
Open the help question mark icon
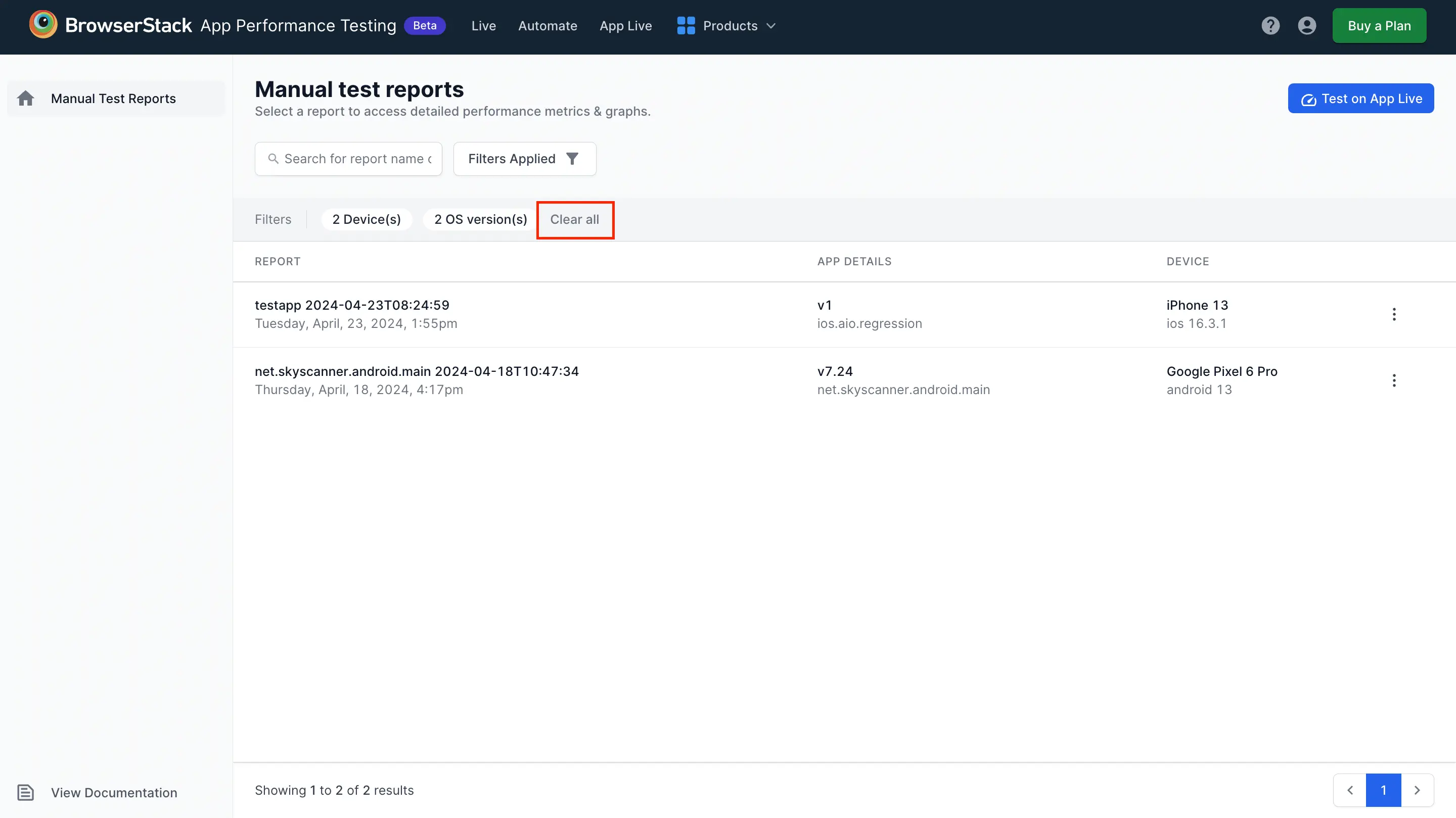(1270, 25)
